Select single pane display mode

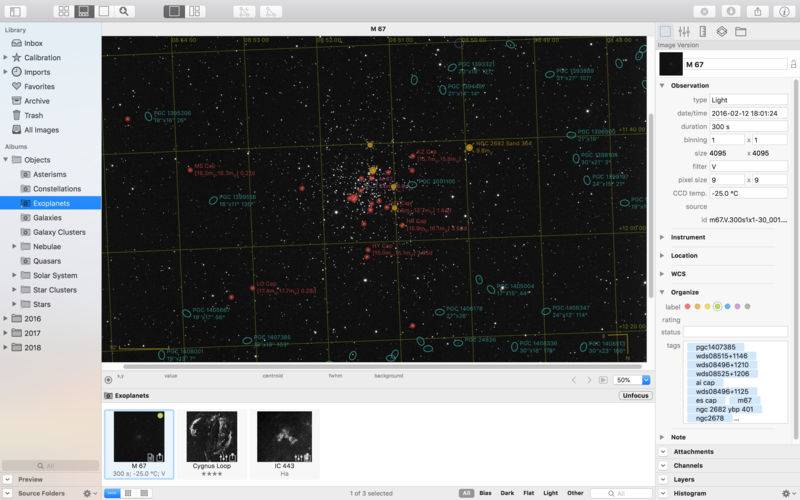(x=174, y=11)
